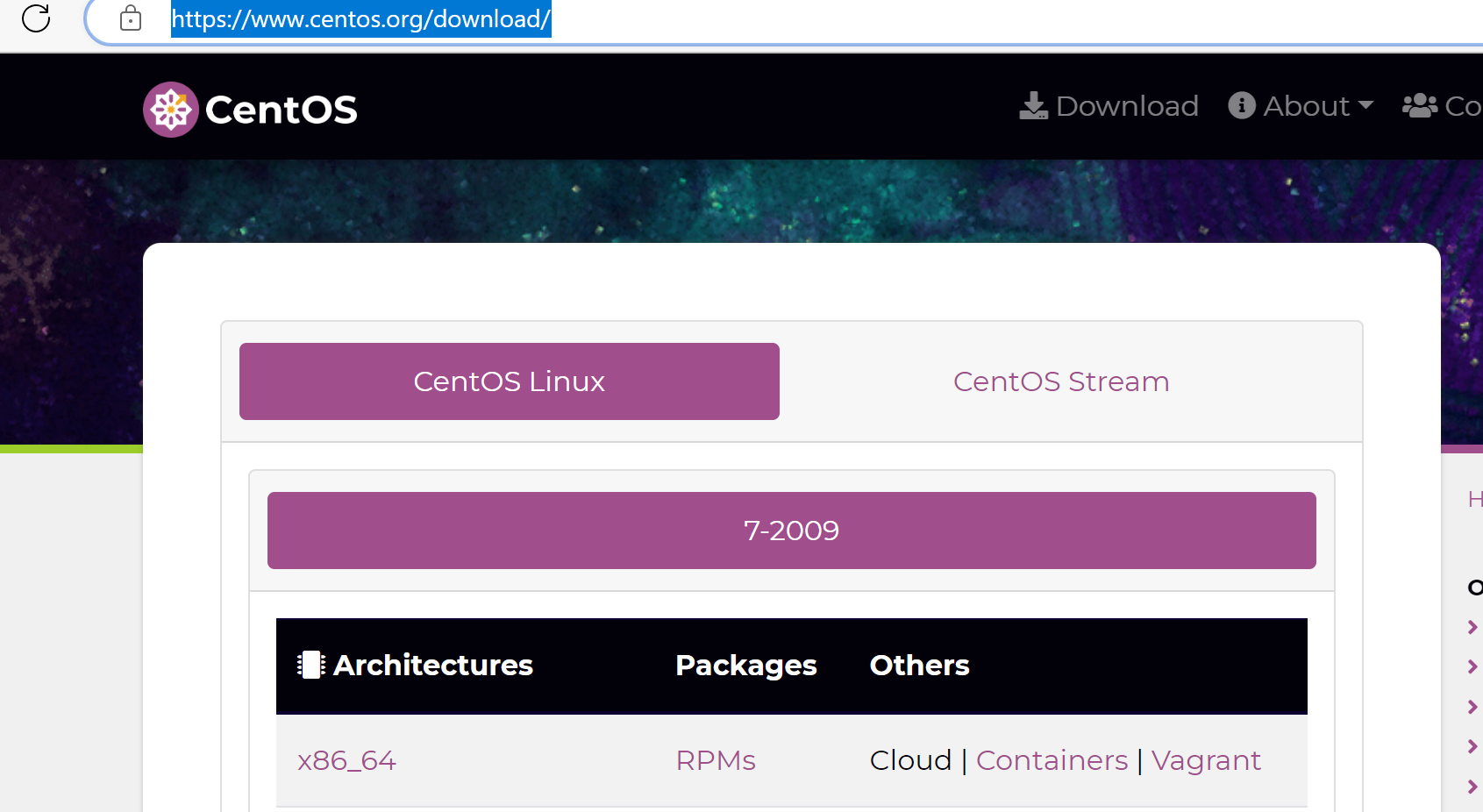Click the CentOS wordmark text
This screenshot has height=812, width=1483.
(281, 110)
